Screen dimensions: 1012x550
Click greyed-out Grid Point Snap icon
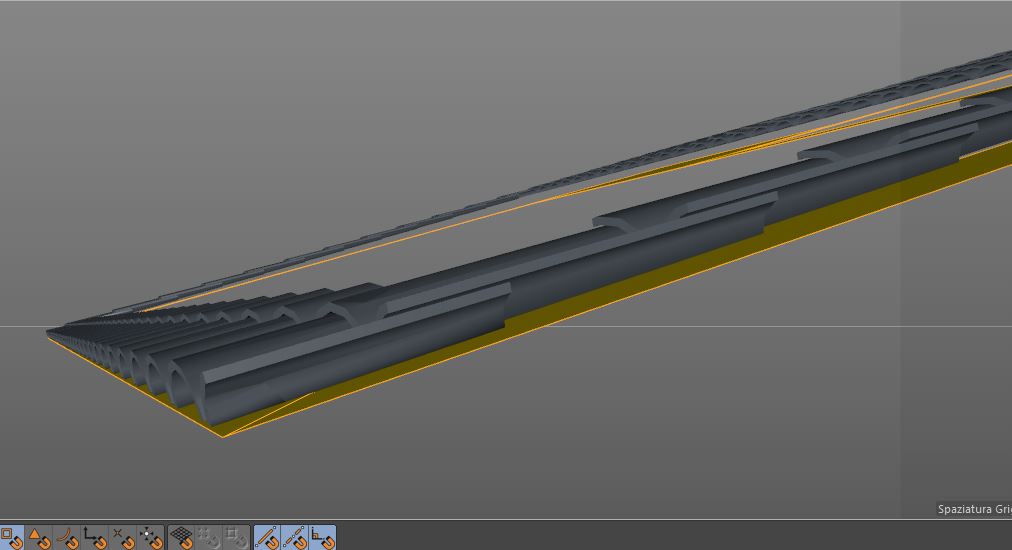point(208,538)
